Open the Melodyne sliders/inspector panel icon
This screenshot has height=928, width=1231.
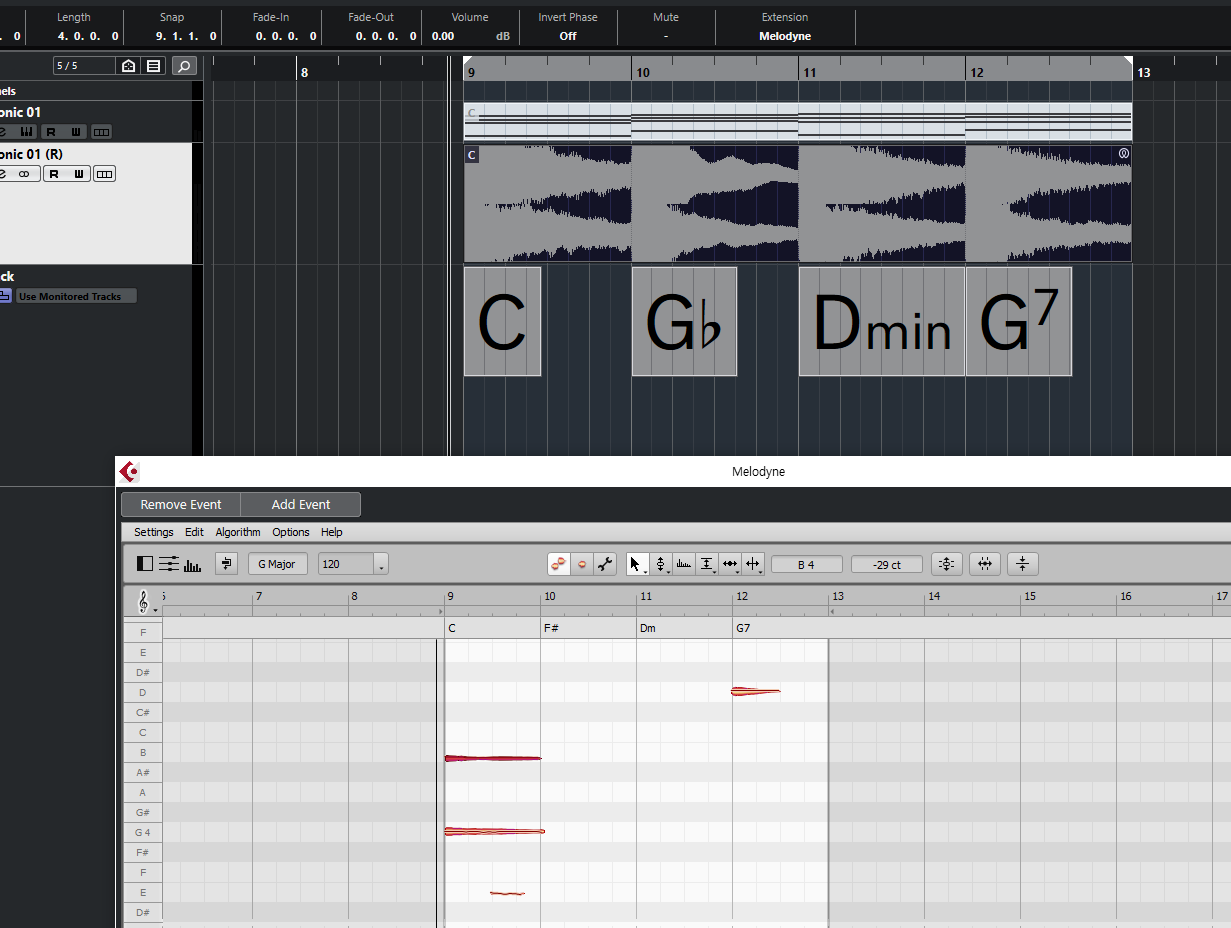tap(169, 564)
